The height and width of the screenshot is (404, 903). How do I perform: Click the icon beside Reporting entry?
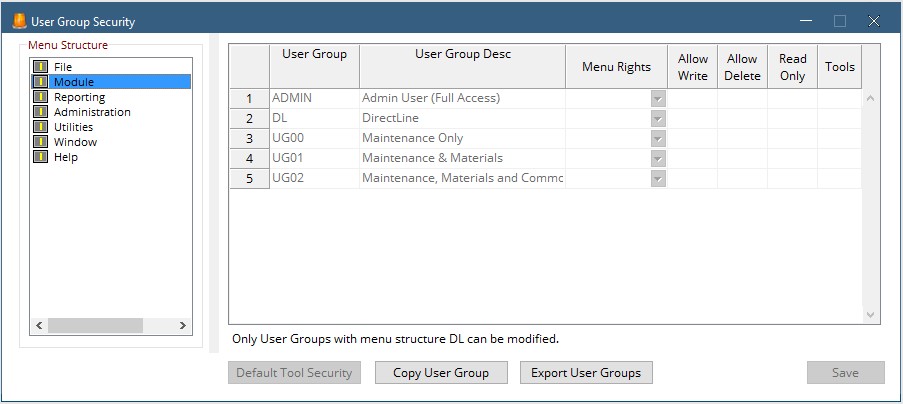[40, 97]
